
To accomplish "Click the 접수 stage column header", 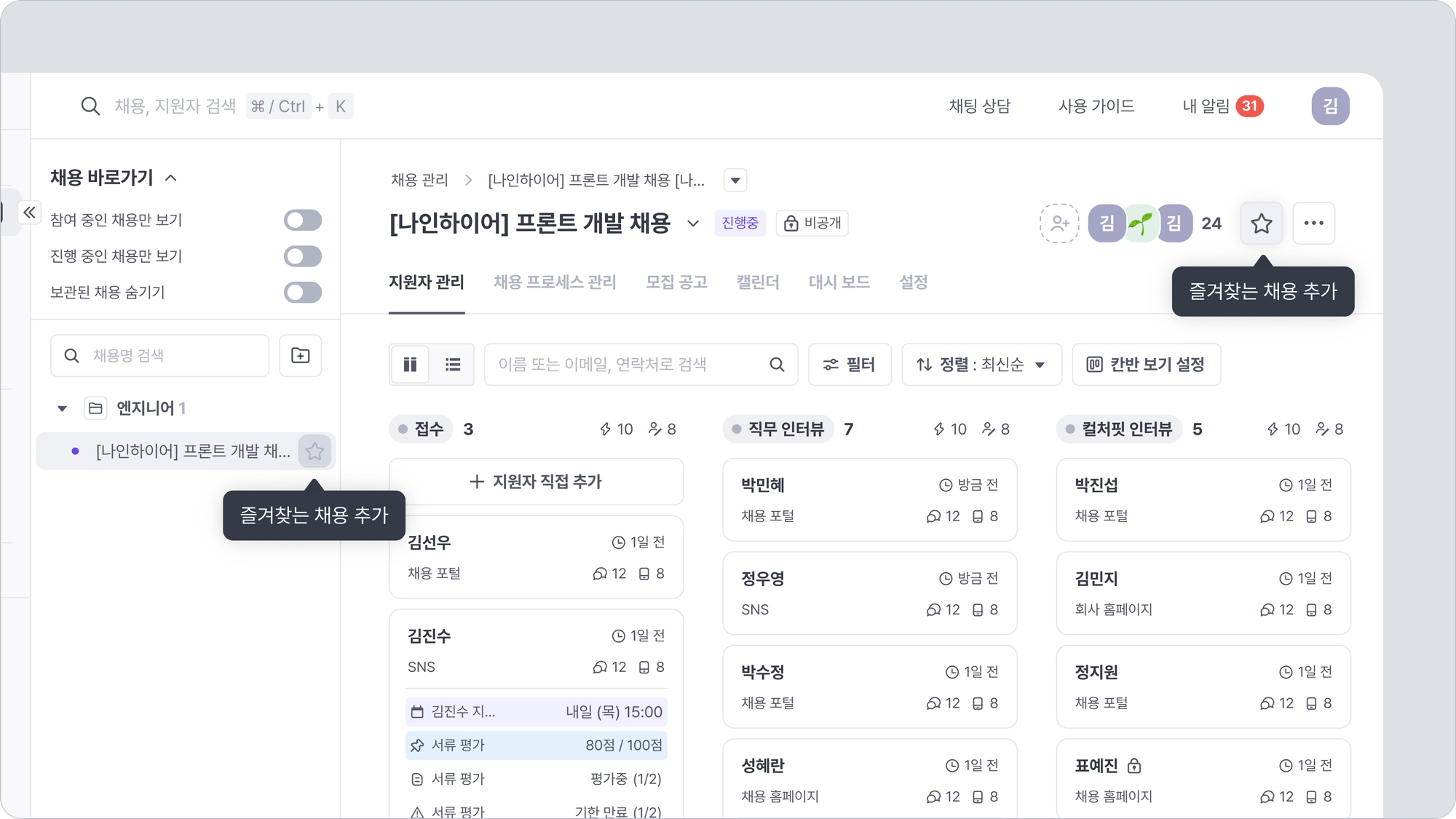I will 422,430.
